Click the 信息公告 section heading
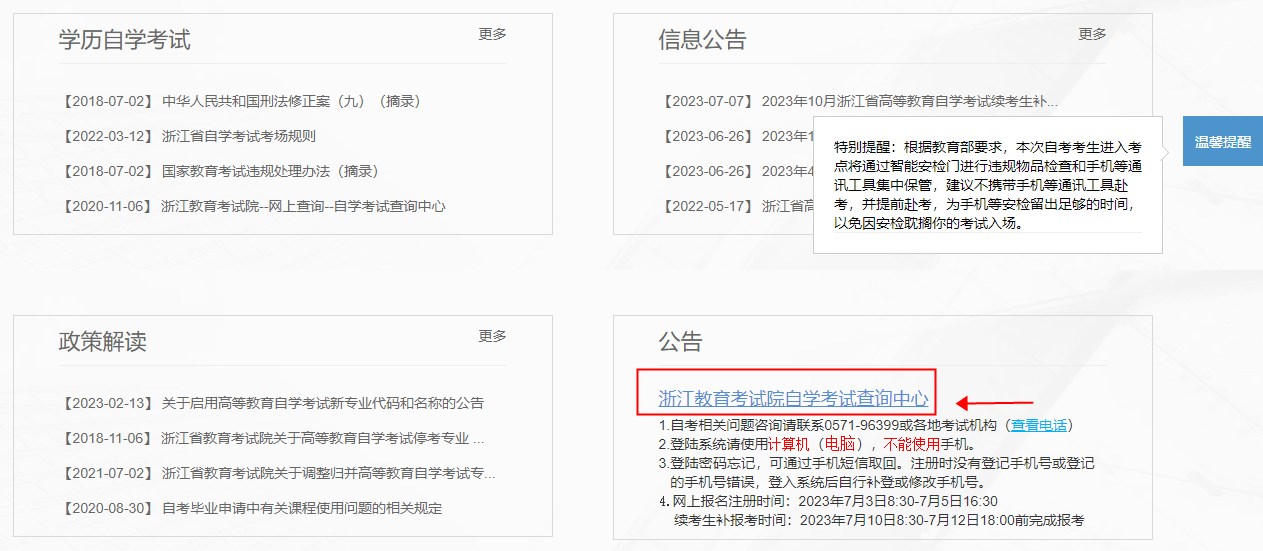 pyautogui.click(x=702, y=40)
